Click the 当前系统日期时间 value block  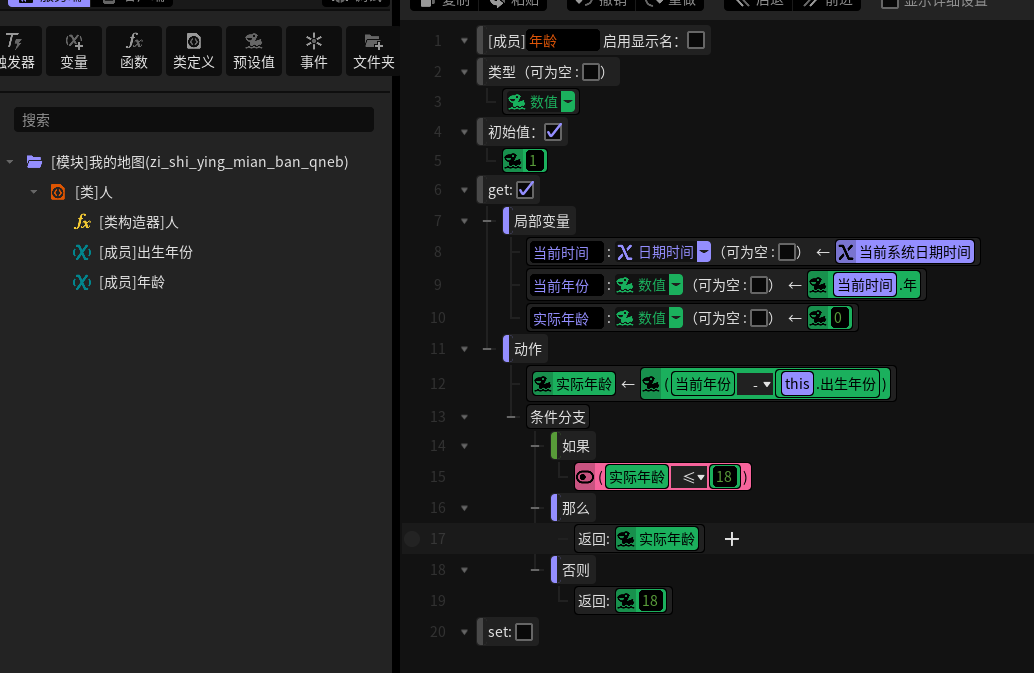tap(905, 252)
